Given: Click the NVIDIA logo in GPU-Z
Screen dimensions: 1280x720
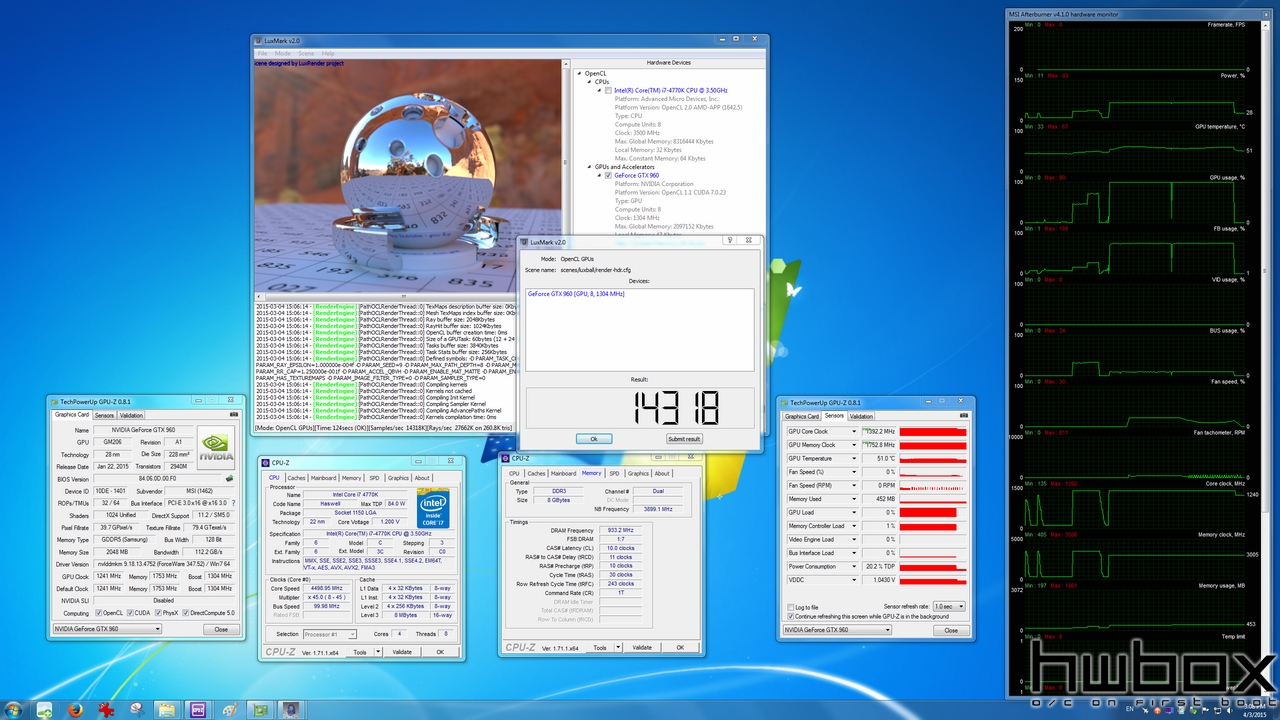Looking at the screenshot, I should [x=217, y=446].
